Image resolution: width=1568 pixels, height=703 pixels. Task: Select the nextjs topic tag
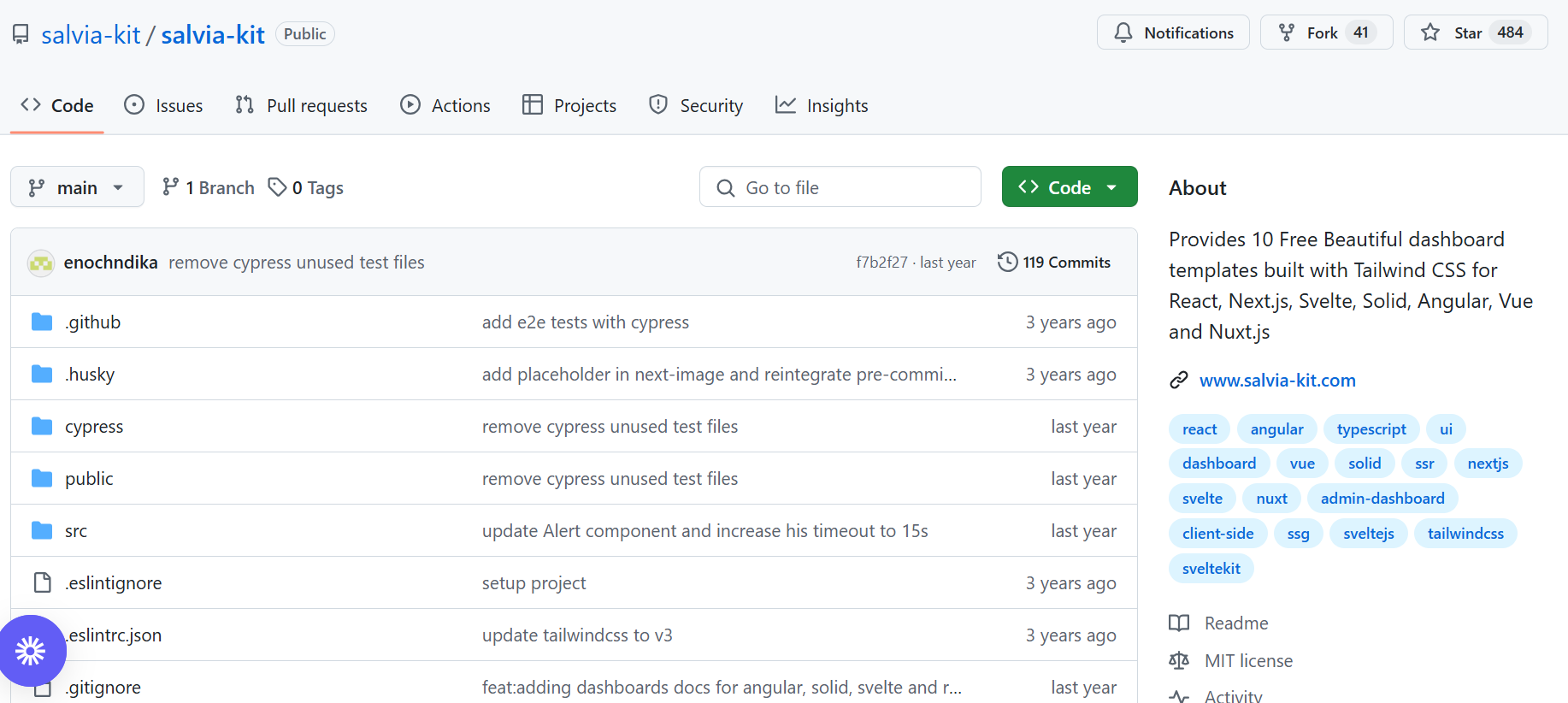pos(1488,464)
